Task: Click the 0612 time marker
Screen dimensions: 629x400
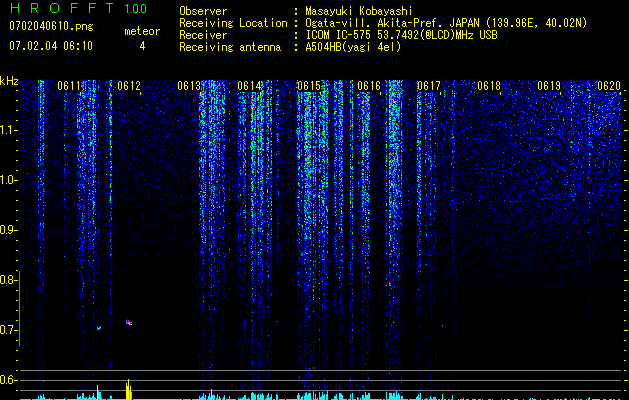Action: point(129,86)
